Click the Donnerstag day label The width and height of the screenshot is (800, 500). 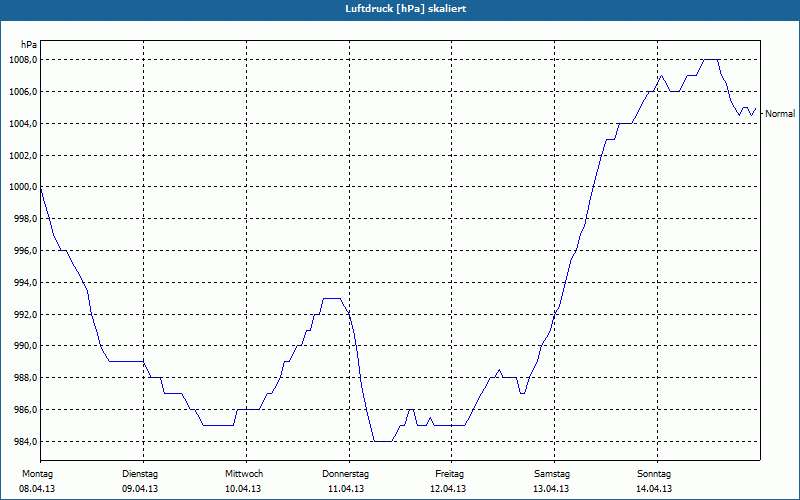tap(345, 474)
